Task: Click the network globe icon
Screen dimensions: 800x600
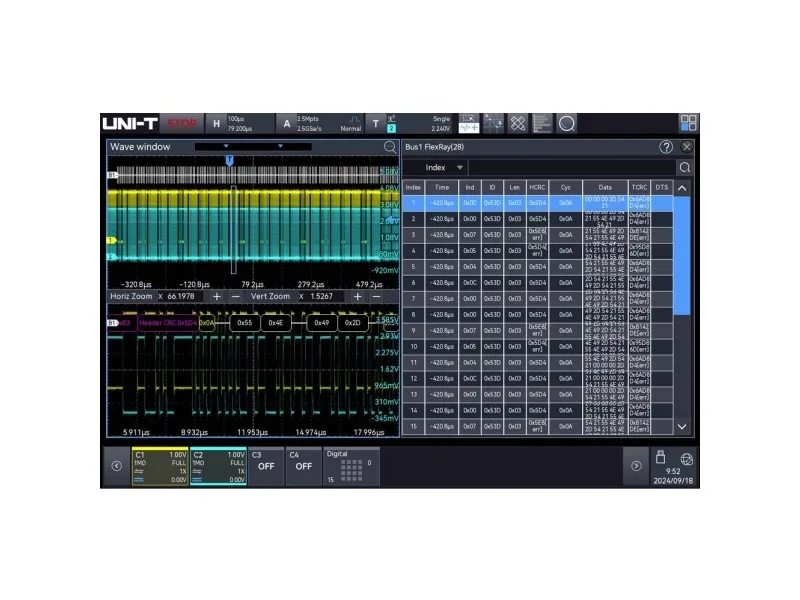Action: tap(686, 459)
